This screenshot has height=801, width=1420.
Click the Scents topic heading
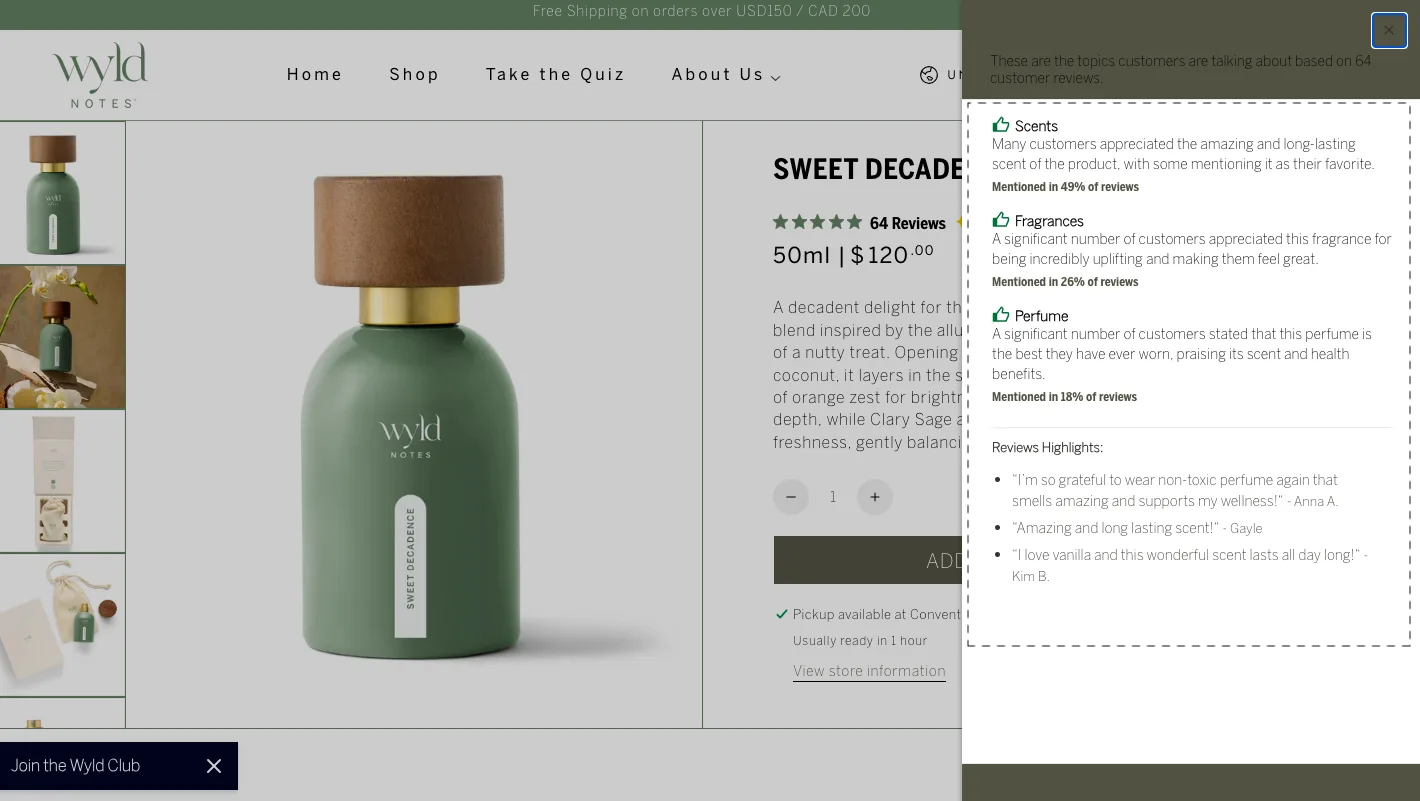(1036, 126)
